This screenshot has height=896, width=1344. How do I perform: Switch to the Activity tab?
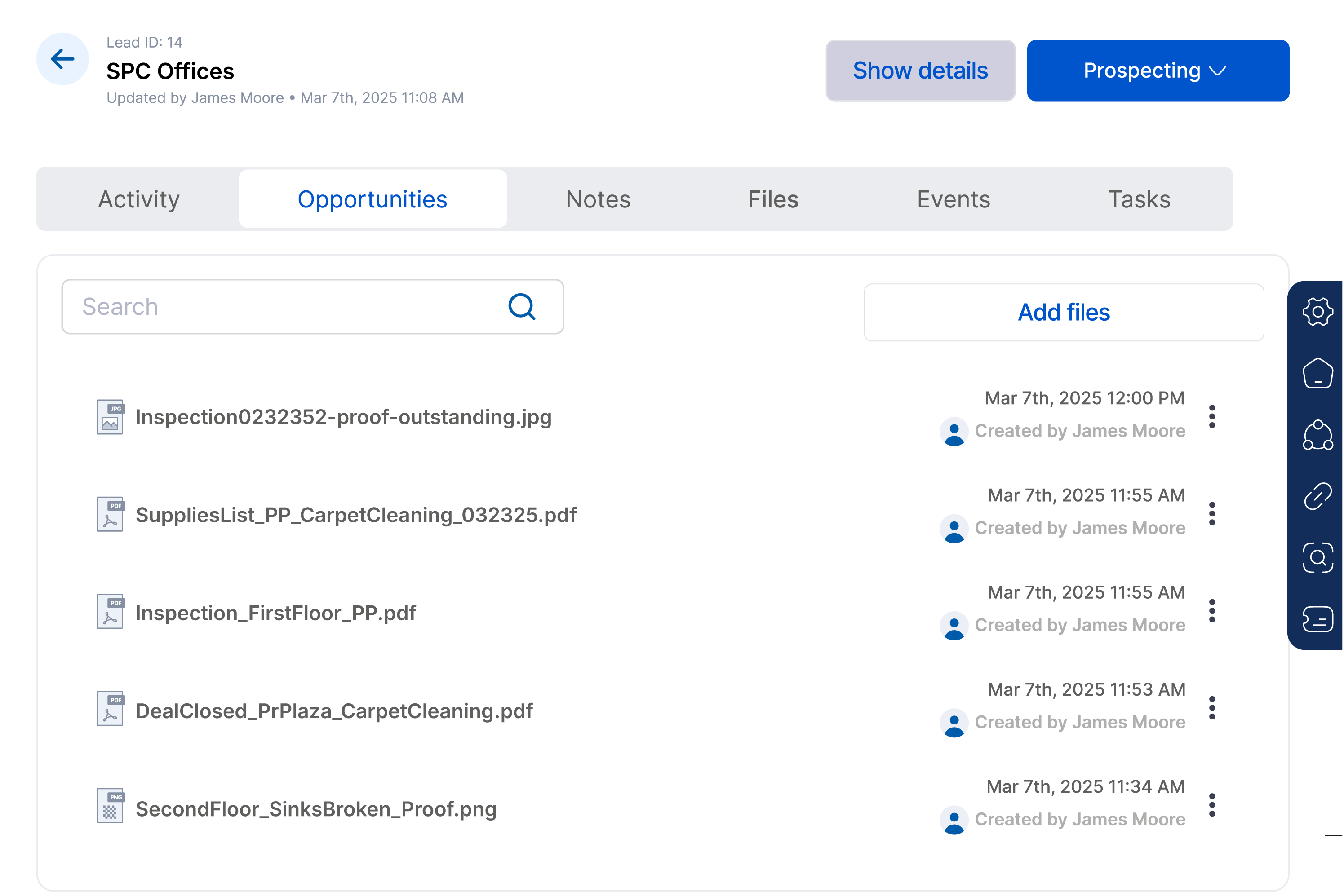pyautogui.click(x=139, y=199)
